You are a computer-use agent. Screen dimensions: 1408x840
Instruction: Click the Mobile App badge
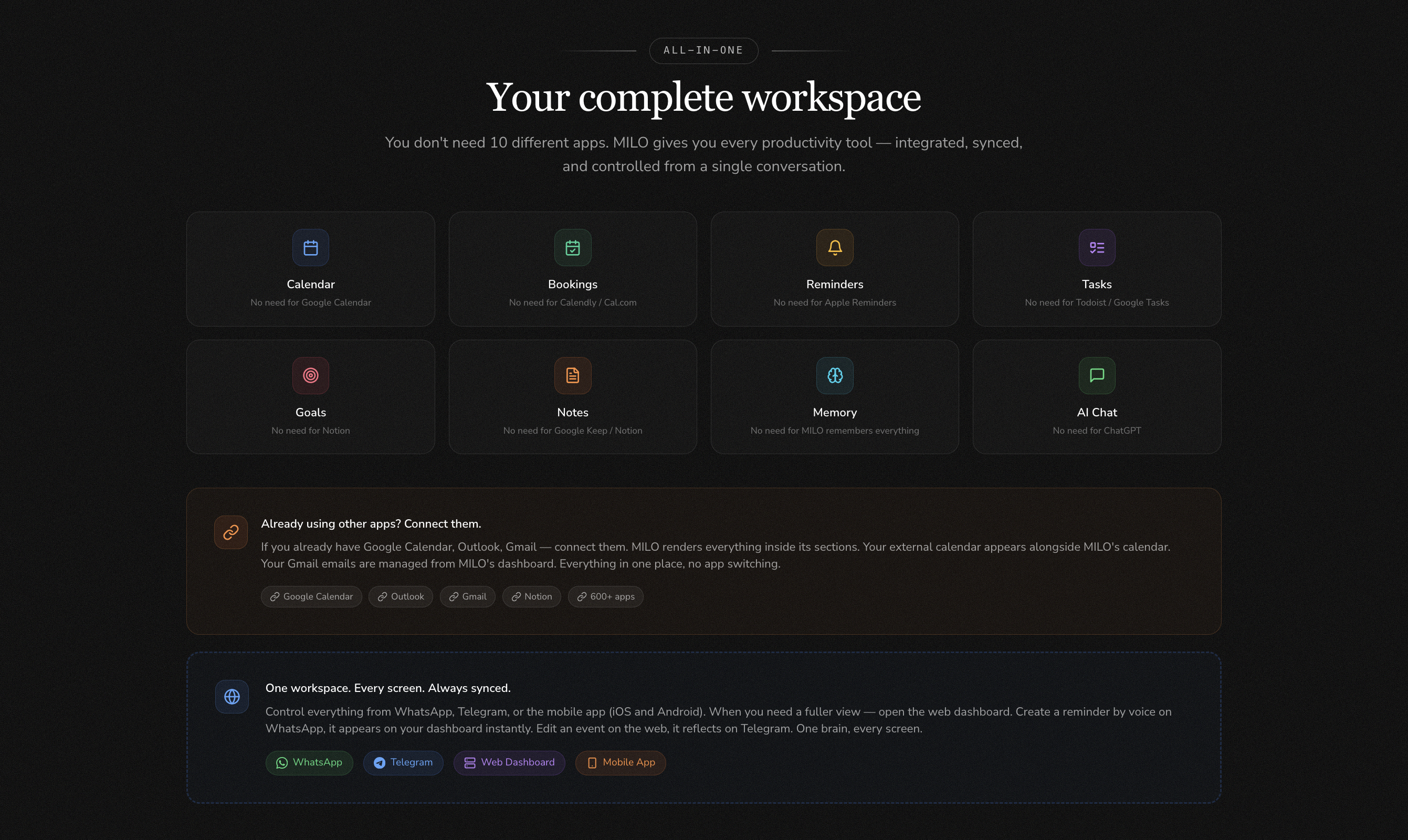pos(620,762)
